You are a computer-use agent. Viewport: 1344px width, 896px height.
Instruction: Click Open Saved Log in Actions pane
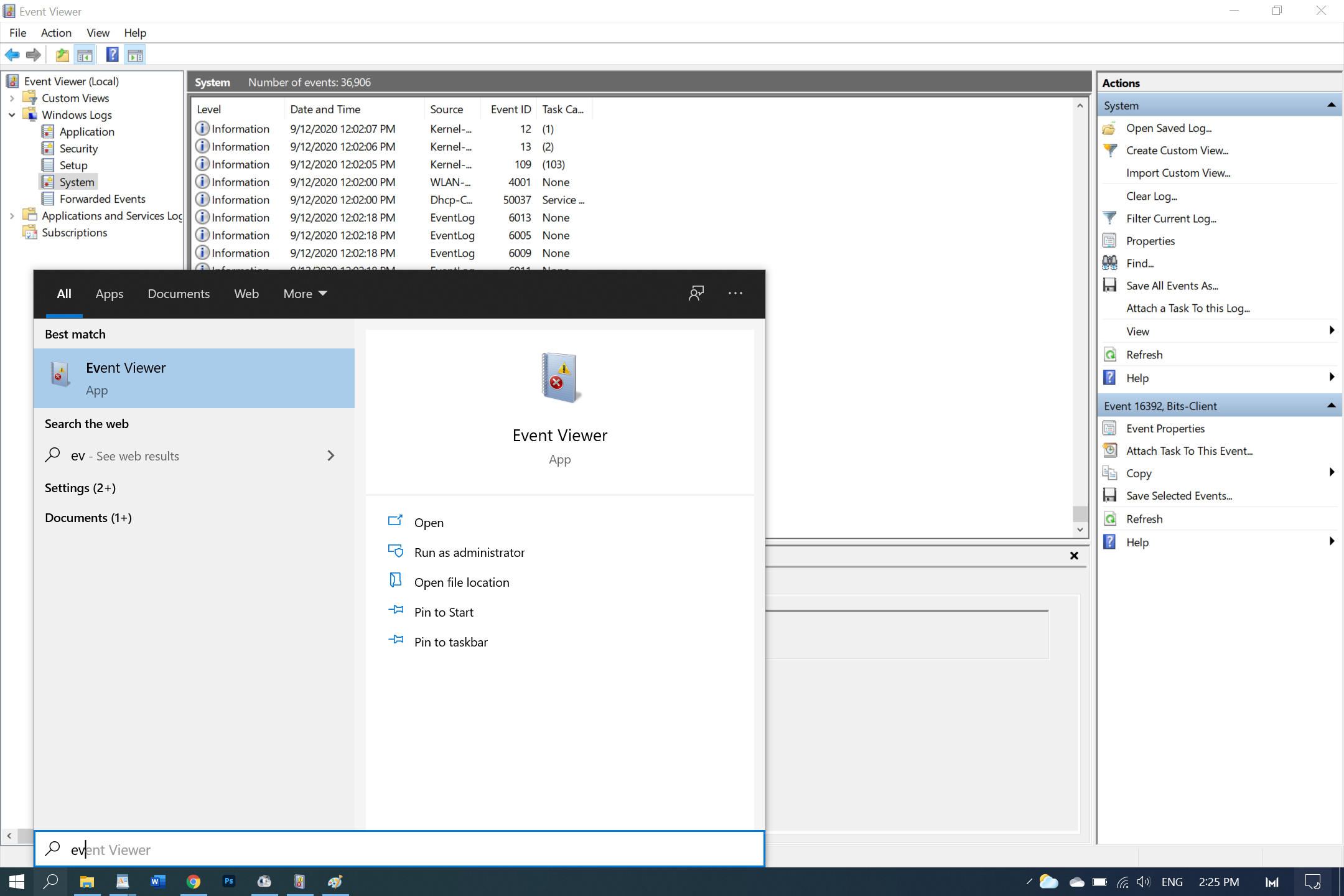[1169, 128]
